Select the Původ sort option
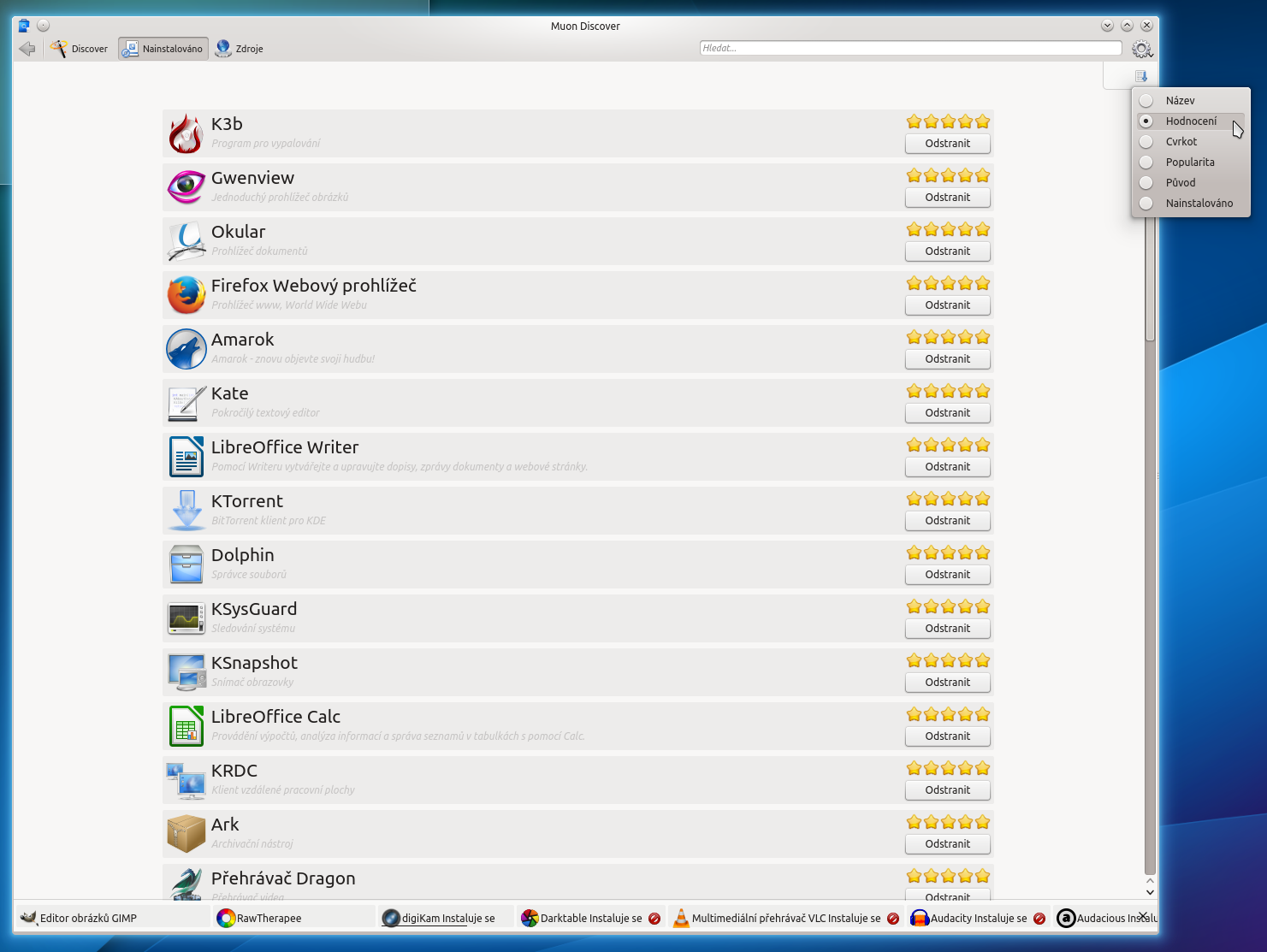 click(1190, 182)
